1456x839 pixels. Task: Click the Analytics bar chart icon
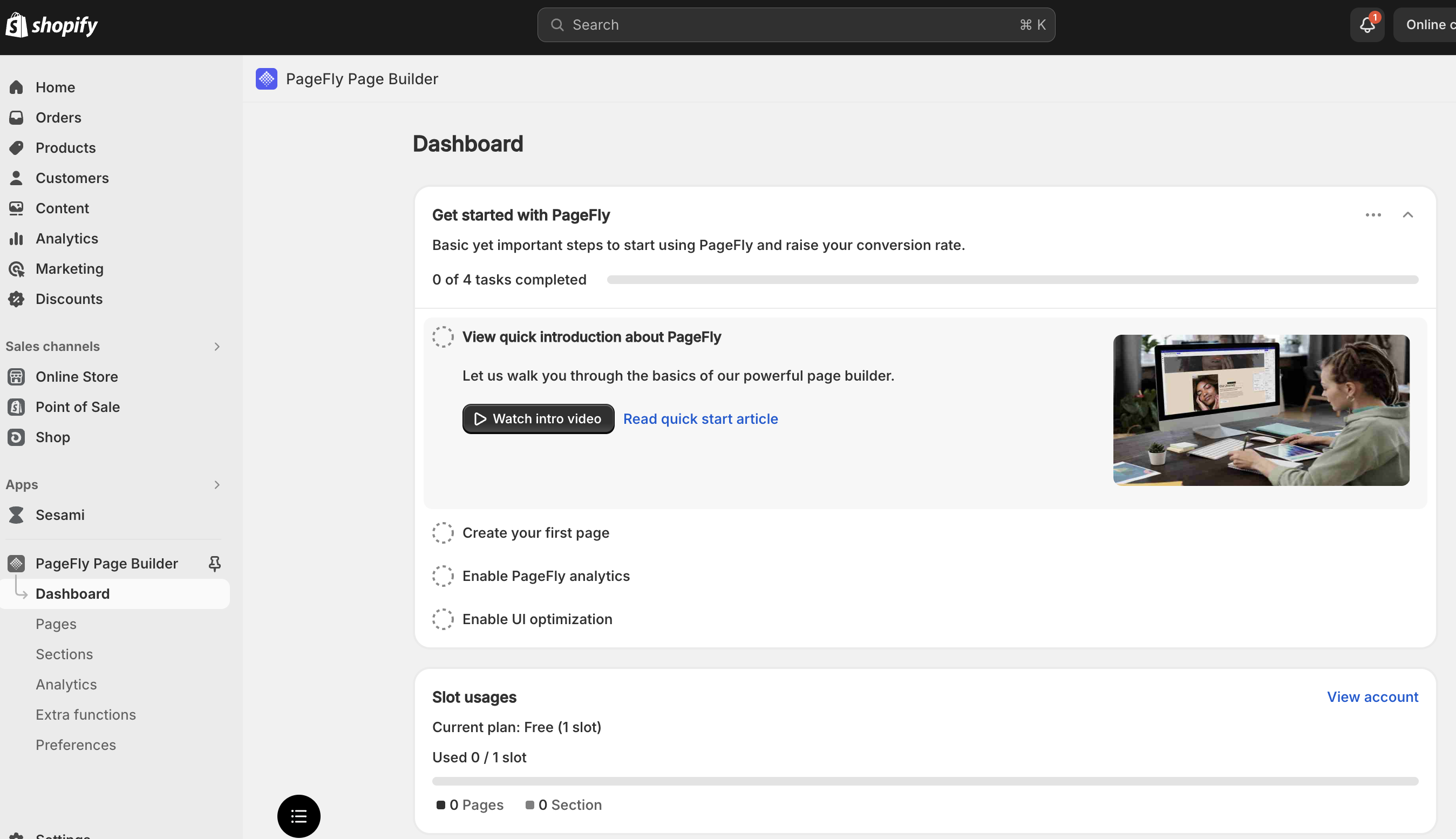point(16,239)
